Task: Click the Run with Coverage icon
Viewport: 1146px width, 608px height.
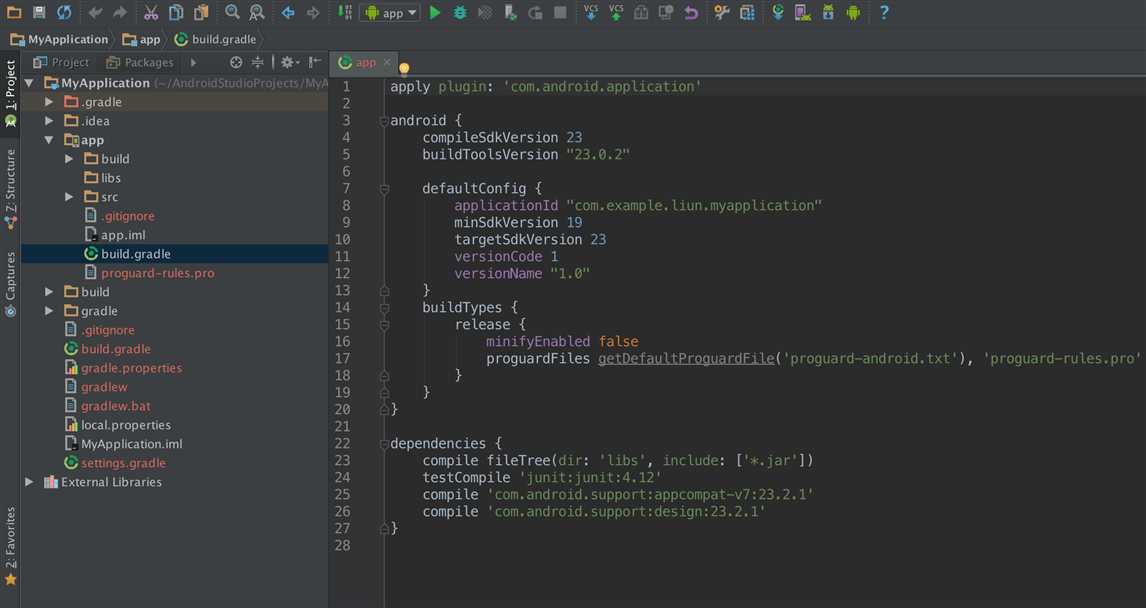Action: point(485,12)
